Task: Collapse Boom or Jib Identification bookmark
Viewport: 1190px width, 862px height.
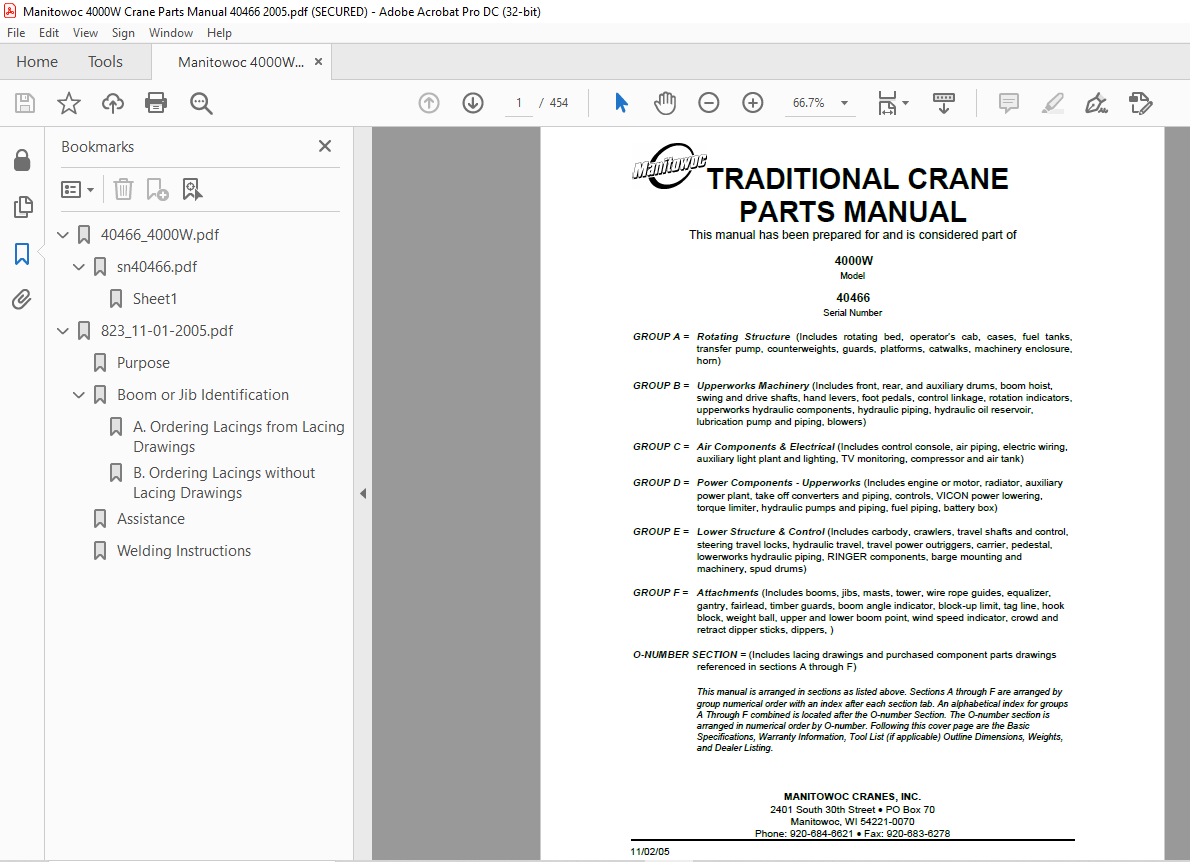Action: 79,395
